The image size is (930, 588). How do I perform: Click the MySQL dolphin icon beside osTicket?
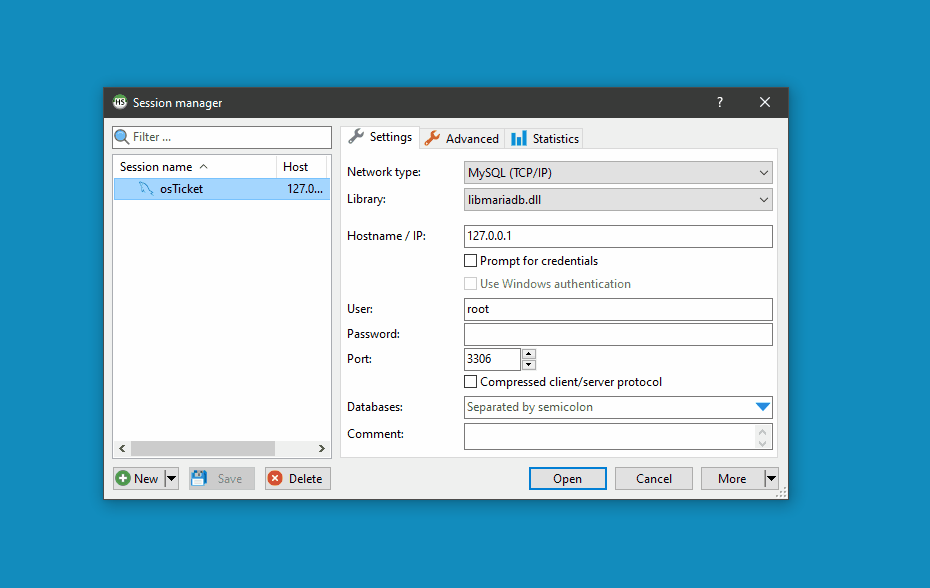pyautogui.click(x=146, y=189)
